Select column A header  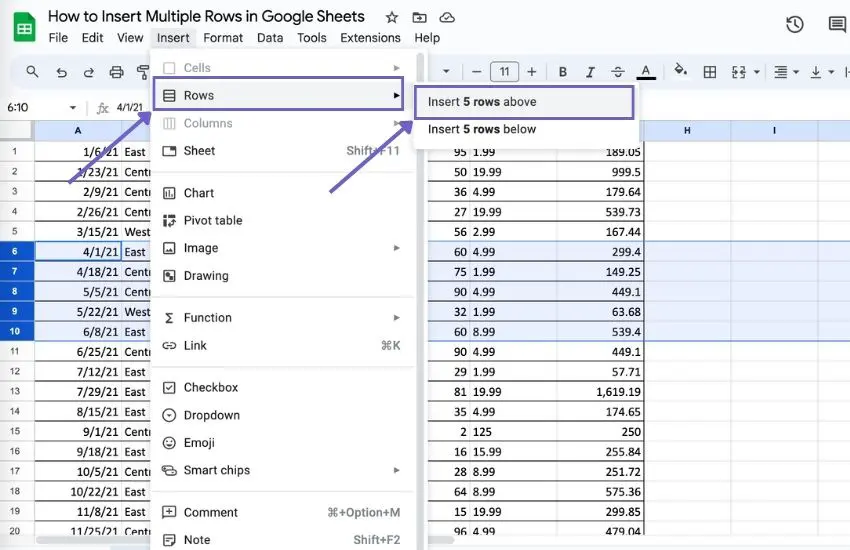[x=78, y=131]
